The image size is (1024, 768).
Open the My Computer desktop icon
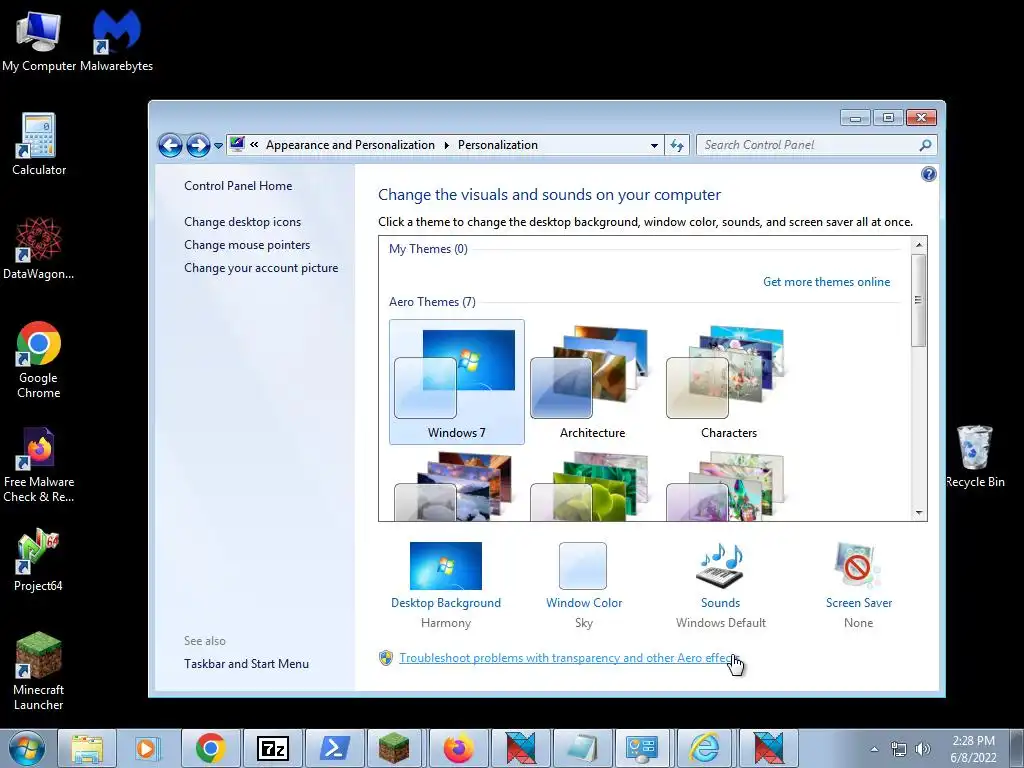[x=39, y=40]
